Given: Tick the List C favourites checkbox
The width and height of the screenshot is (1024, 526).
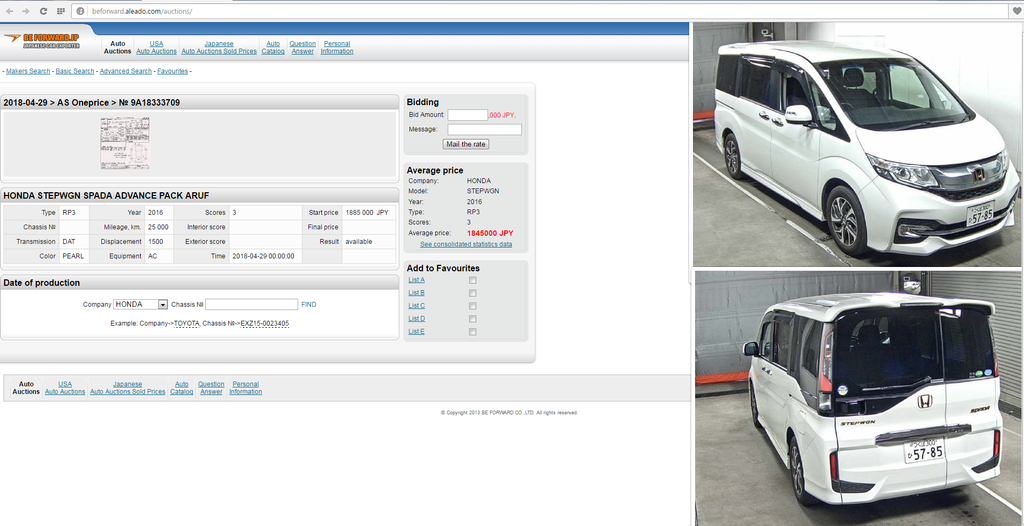Looking at the screenshot, I should (x=473, y=306).
